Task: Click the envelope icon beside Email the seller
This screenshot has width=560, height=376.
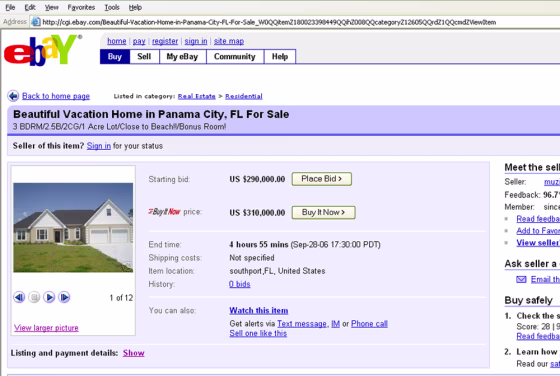Action: [x=521, y=279]
